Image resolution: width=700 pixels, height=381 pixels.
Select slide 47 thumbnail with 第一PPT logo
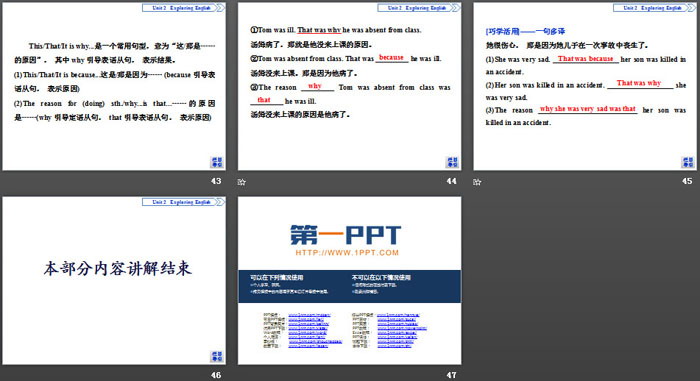pyautogui.click(x=349, y=281)
